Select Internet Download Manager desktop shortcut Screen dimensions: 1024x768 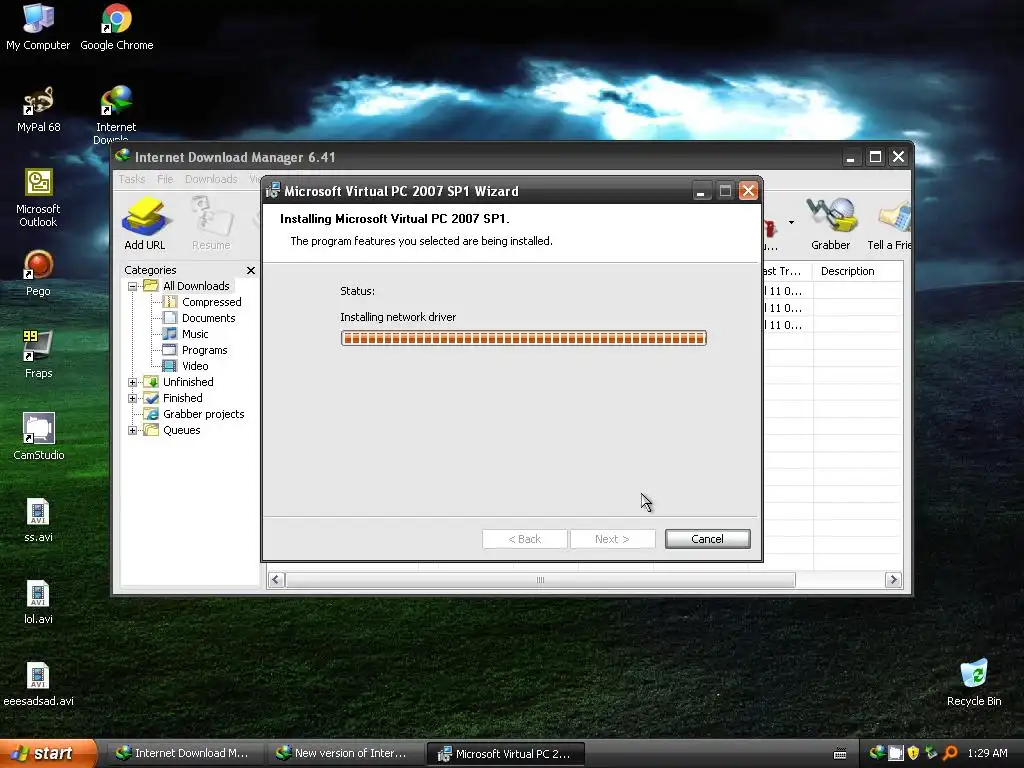coord(116,114)
